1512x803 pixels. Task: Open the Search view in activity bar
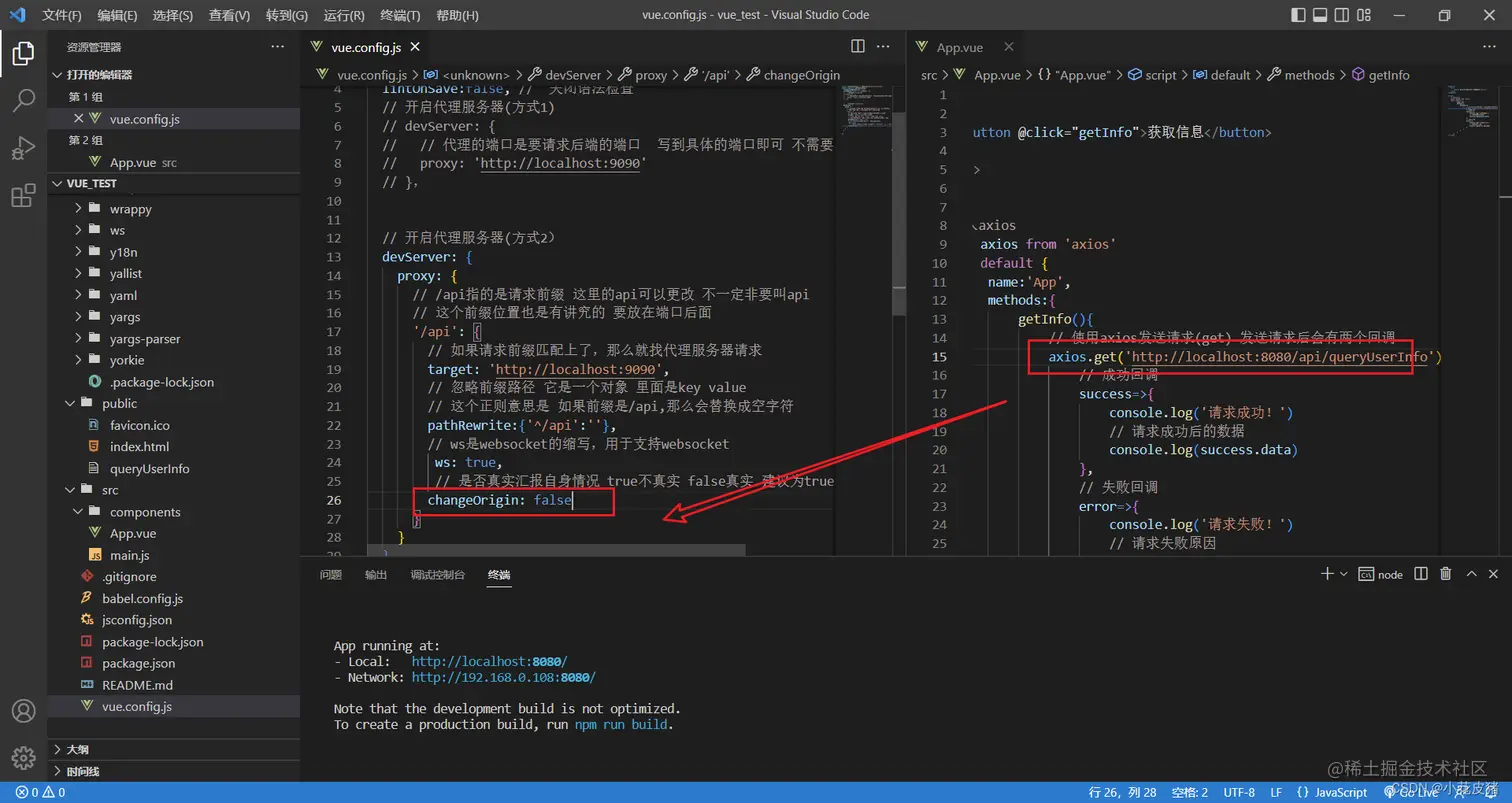(x=23, y=101)
